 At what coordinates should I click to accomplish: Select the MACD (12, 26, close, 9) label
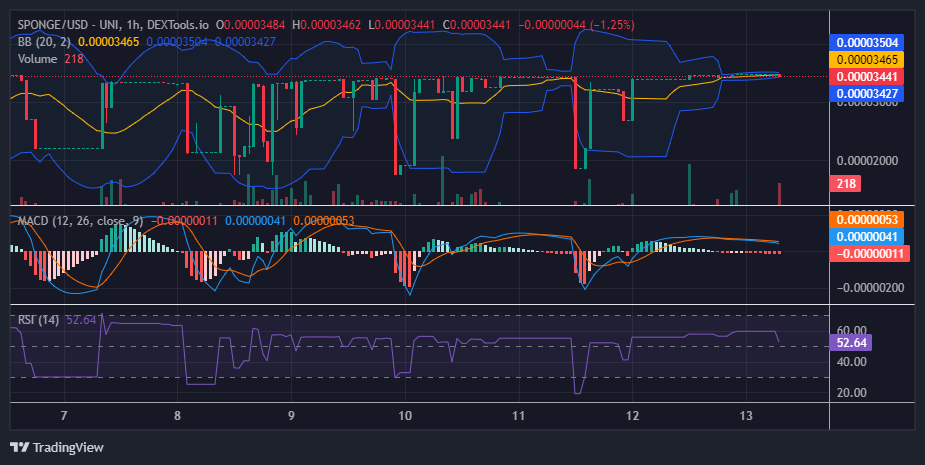80,221
